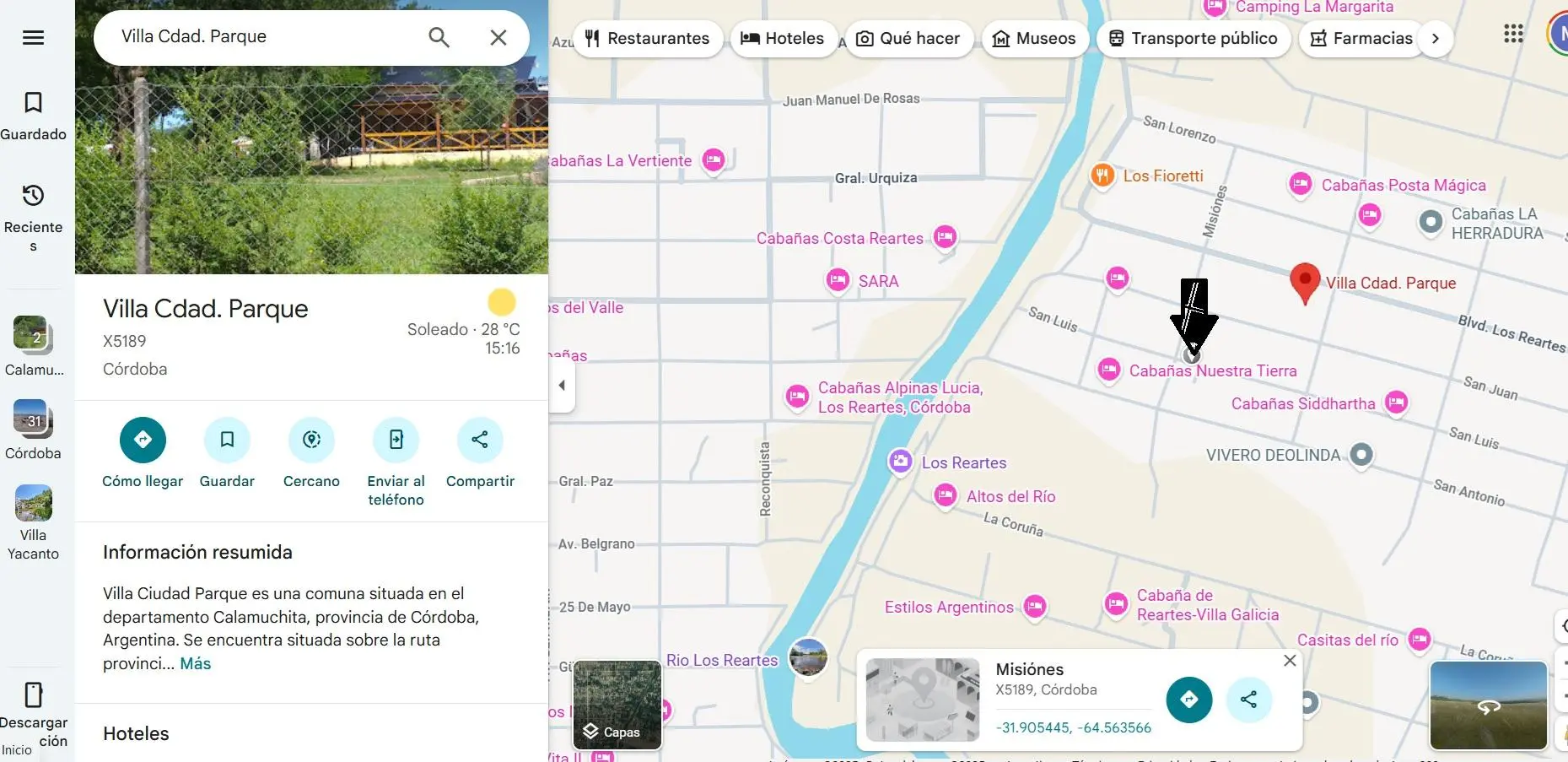Click Cabañas Costa Reartes hotel marker
This screenshot has height=762, width=1568.
click(x=945, y=237)
